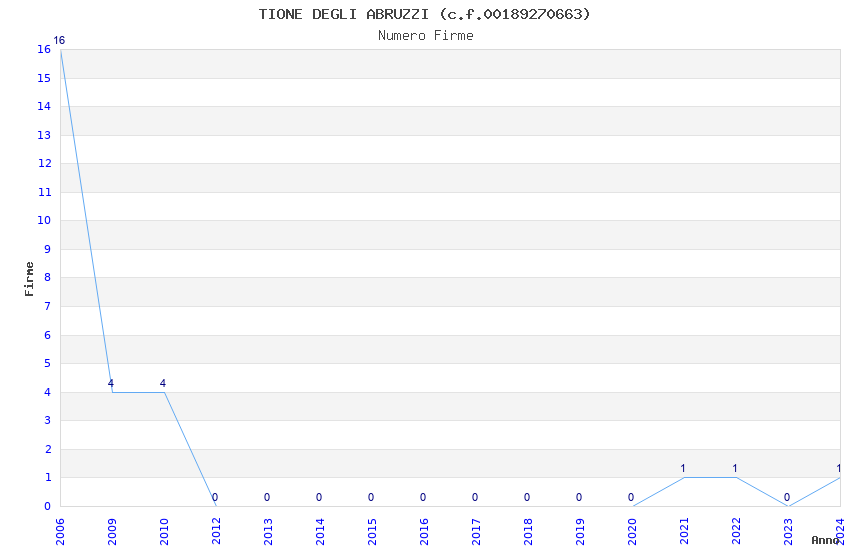Screen dimensions: 850x550
Task: Click the data label 0 above 2017
Action: click(475, 497)
